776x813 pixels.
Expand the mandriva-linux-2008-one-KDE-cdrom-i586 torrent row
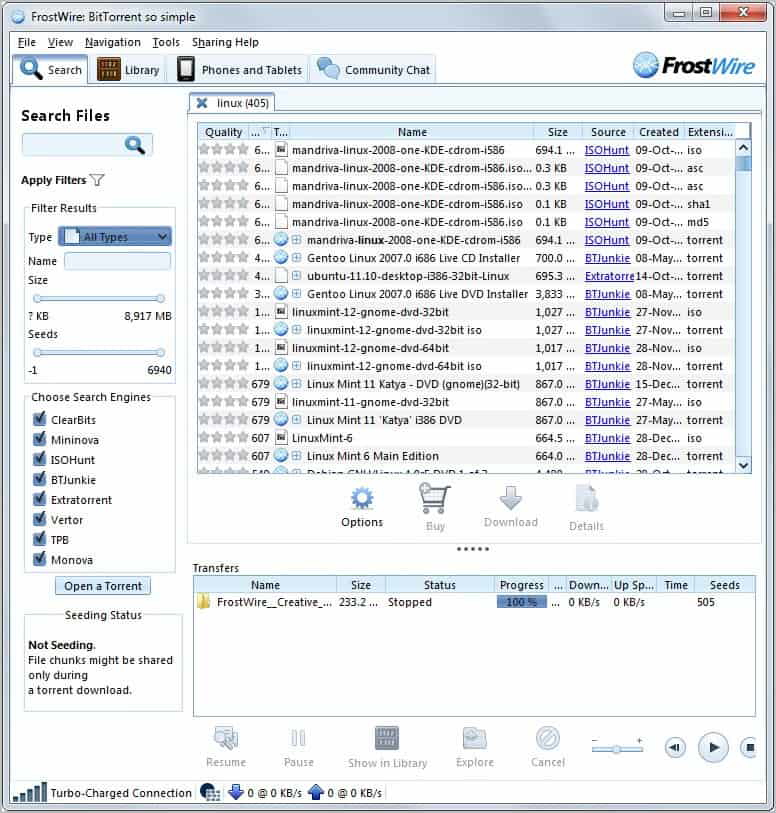297,240
